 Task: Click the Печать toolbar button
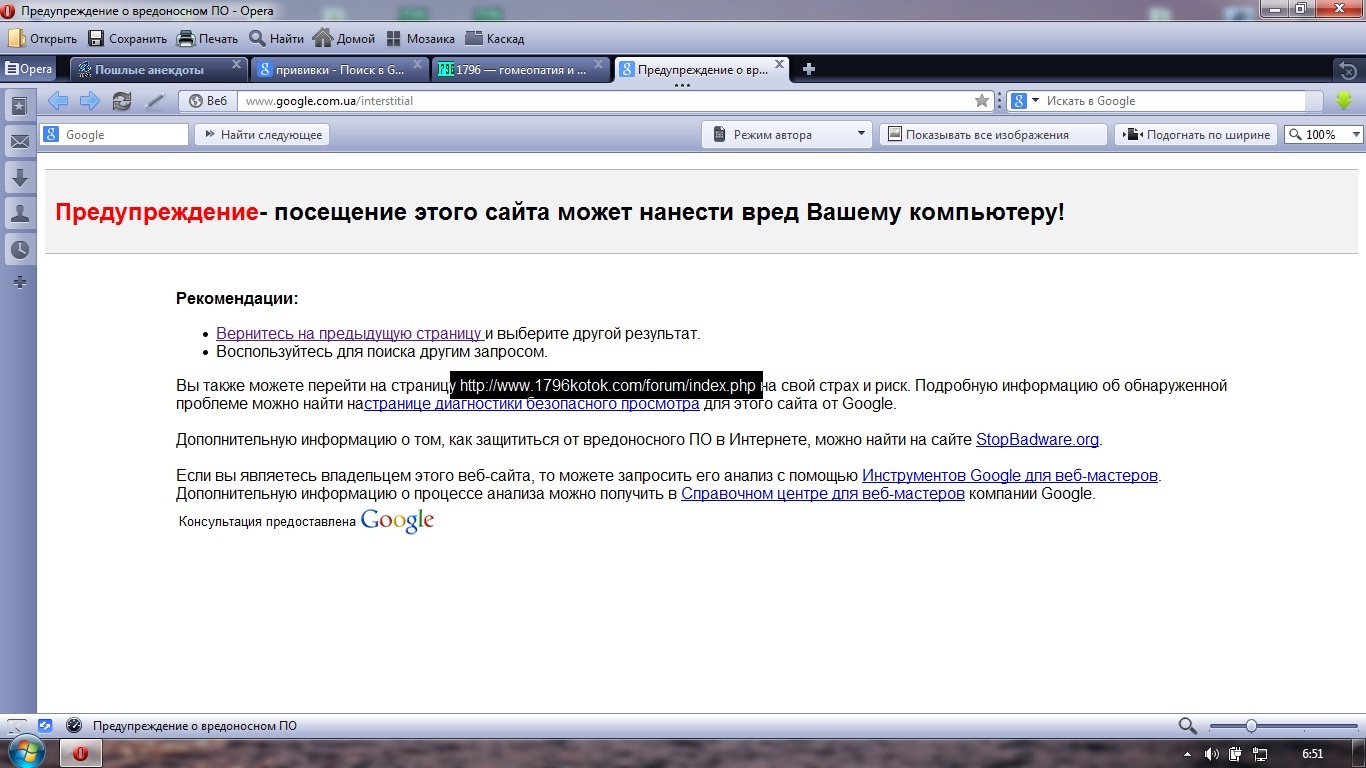point(208,39)
